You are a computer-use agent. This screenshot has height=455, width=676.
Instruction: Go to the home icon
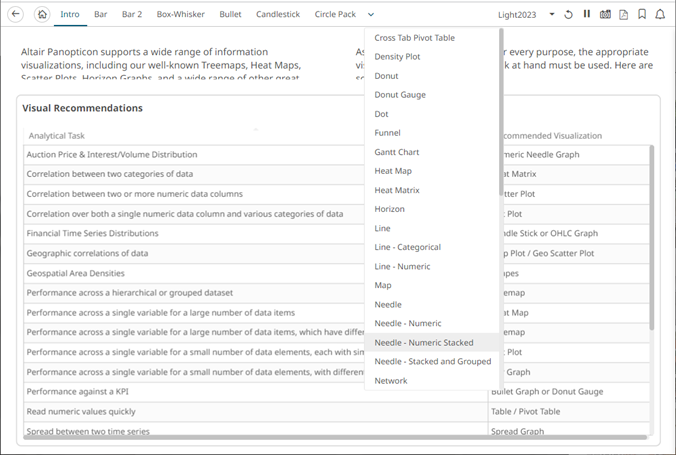click(x=41, y=15)
